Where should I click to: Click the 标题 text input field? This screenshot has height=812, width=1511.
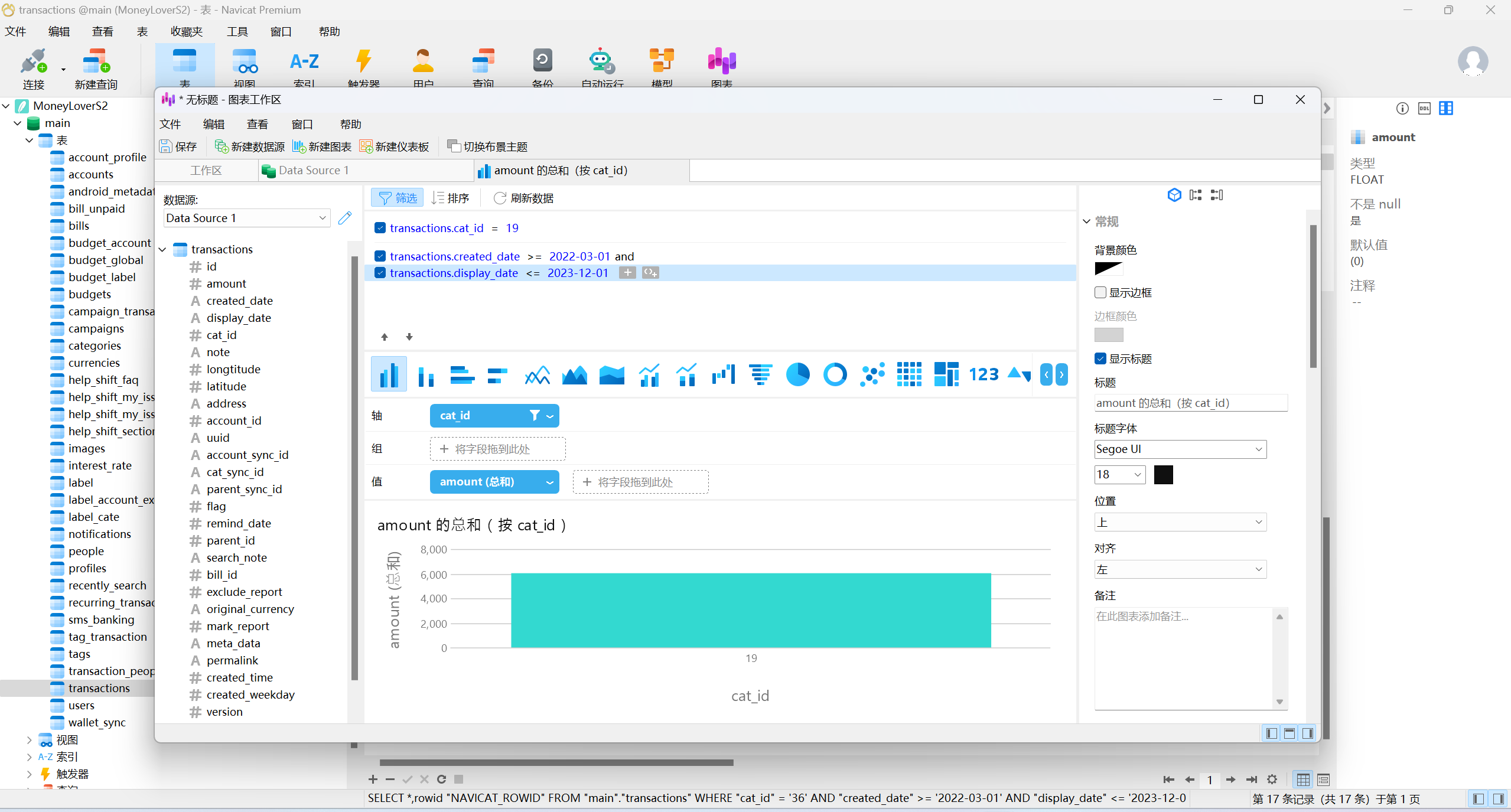point(1190,403)
